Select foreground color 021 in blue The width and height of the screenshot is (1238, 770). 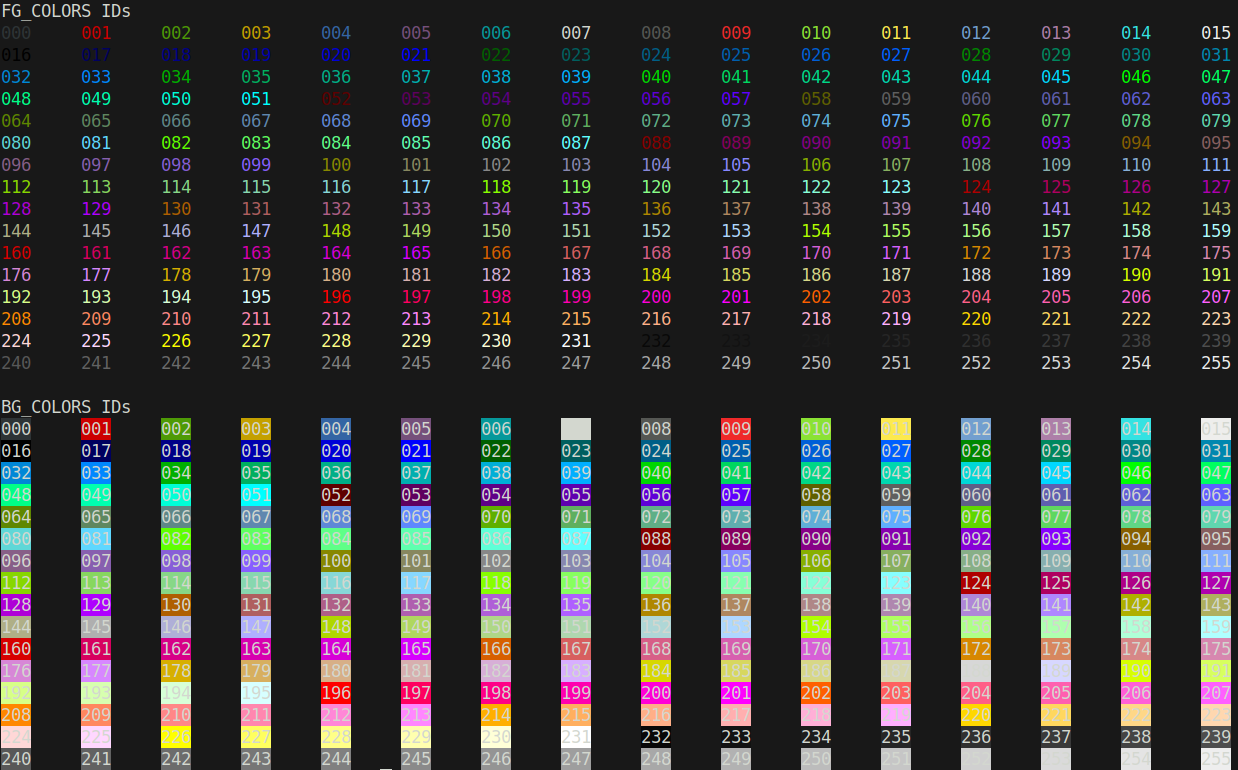pos(416,55)
